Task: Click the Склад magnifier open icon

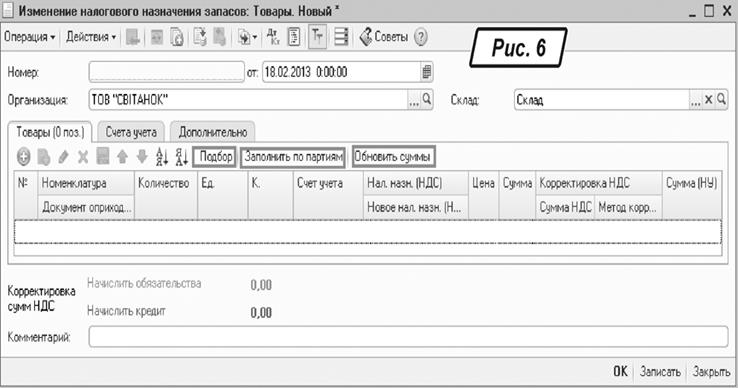Action: coord(722,100)
